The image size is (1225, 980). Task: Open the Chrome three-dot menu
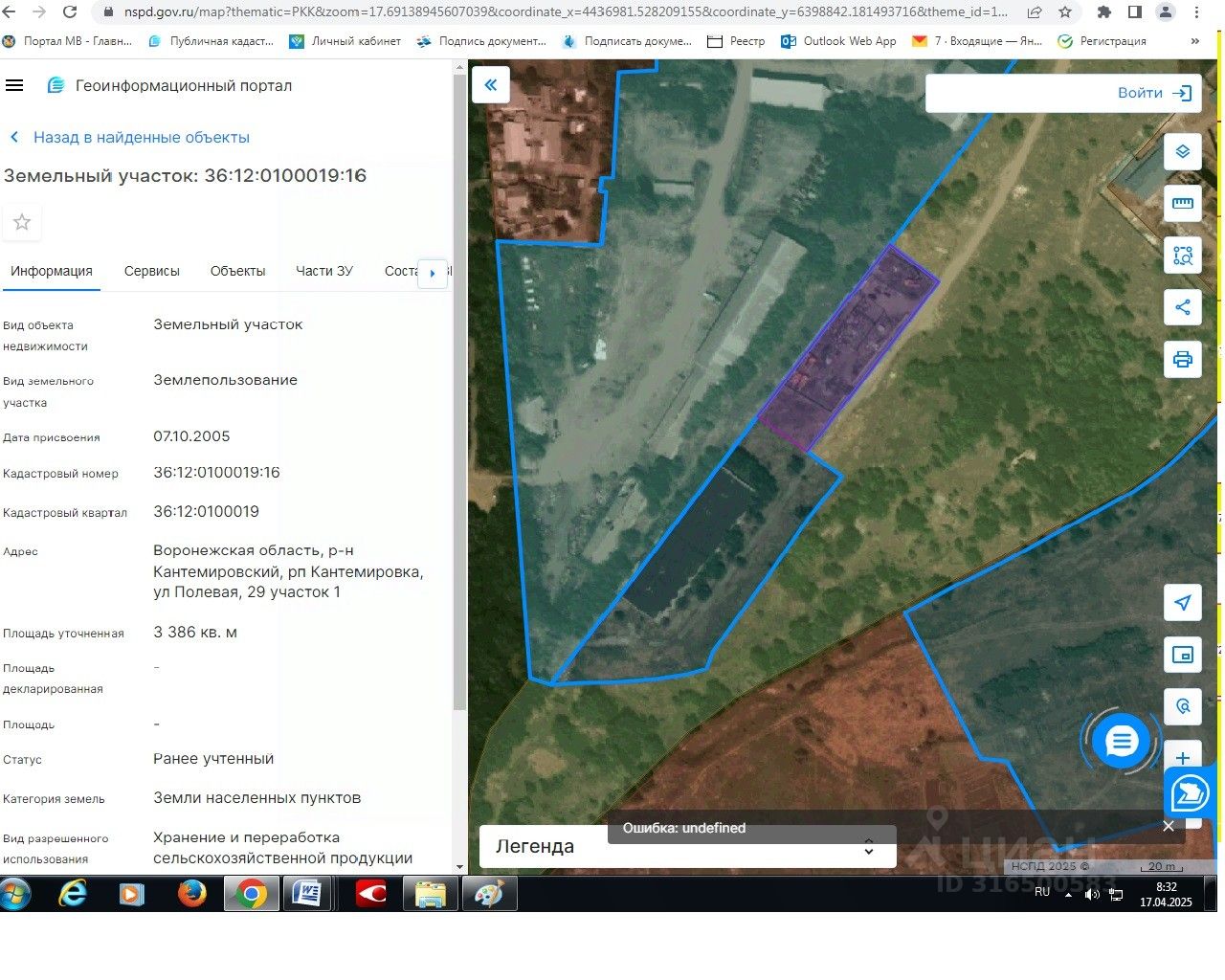(x=1197, y=12)
